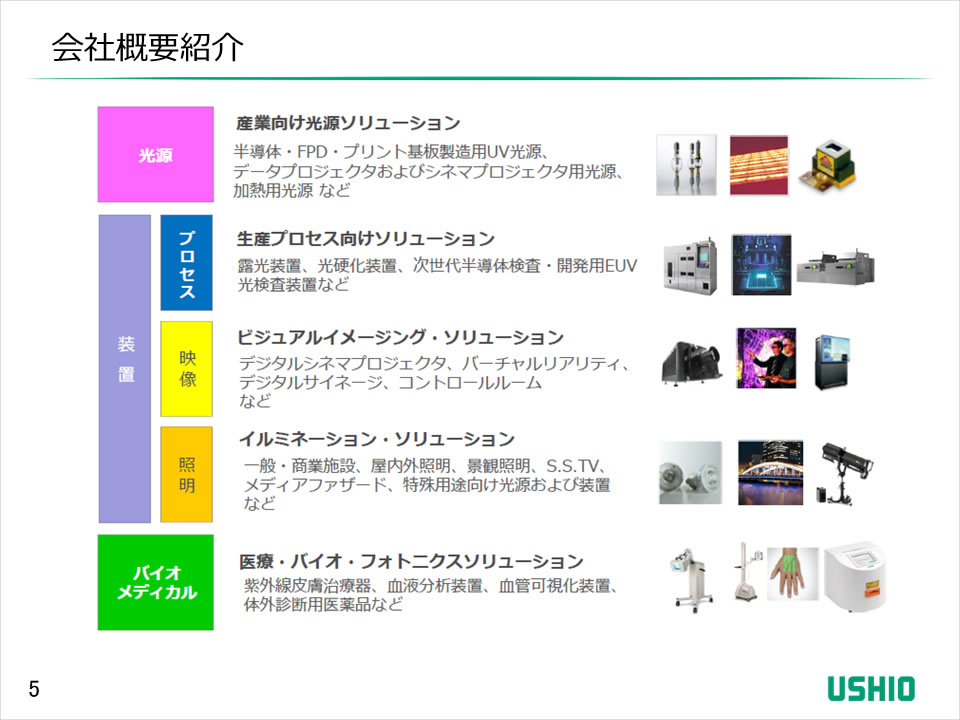Viewport: 960px width, 720px height.
Task: Select the orange 照明 category block
Action: [186, 474]
